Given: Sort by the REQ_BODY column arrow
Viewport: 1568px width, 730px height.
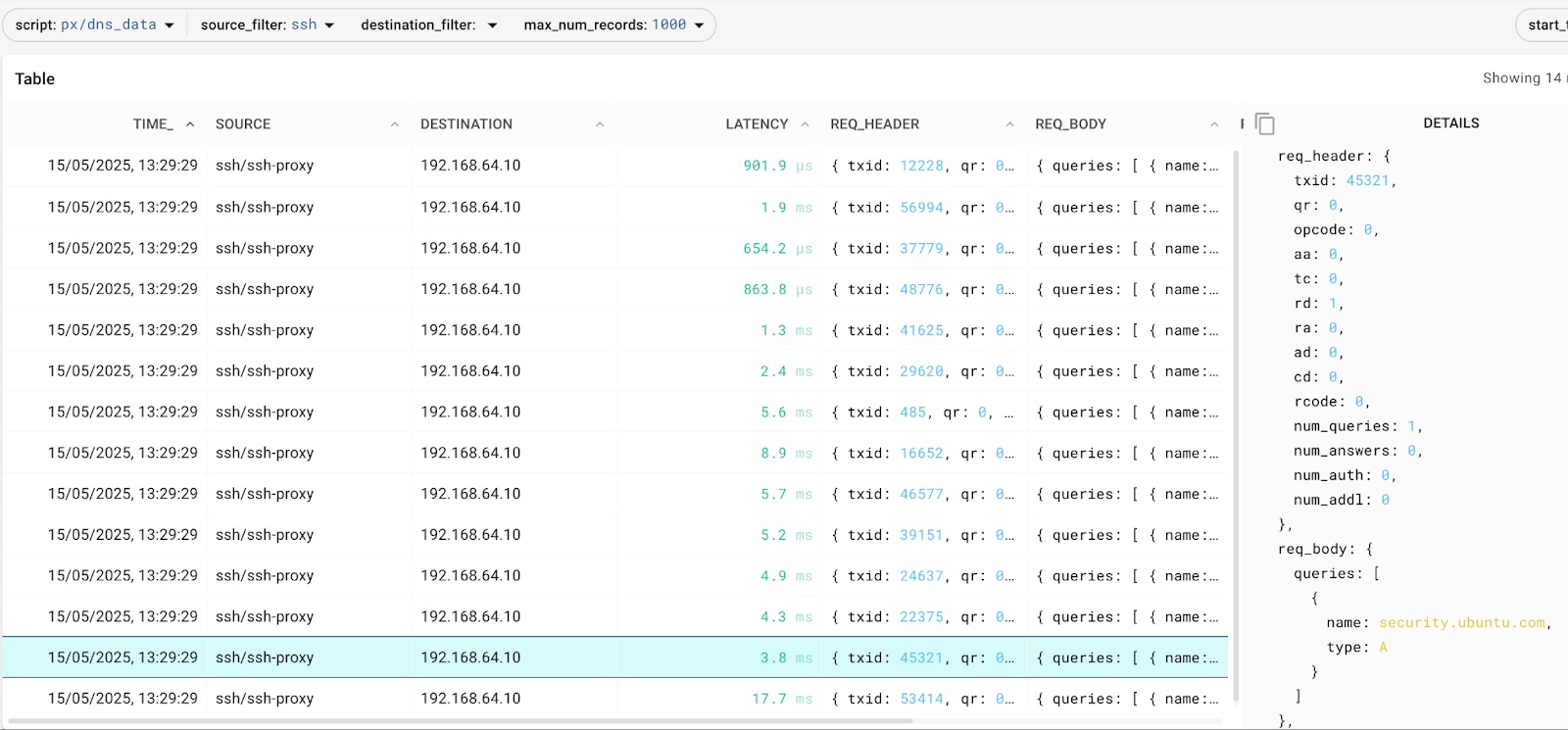Looking at the screenshot, I should pos(1214,124).
